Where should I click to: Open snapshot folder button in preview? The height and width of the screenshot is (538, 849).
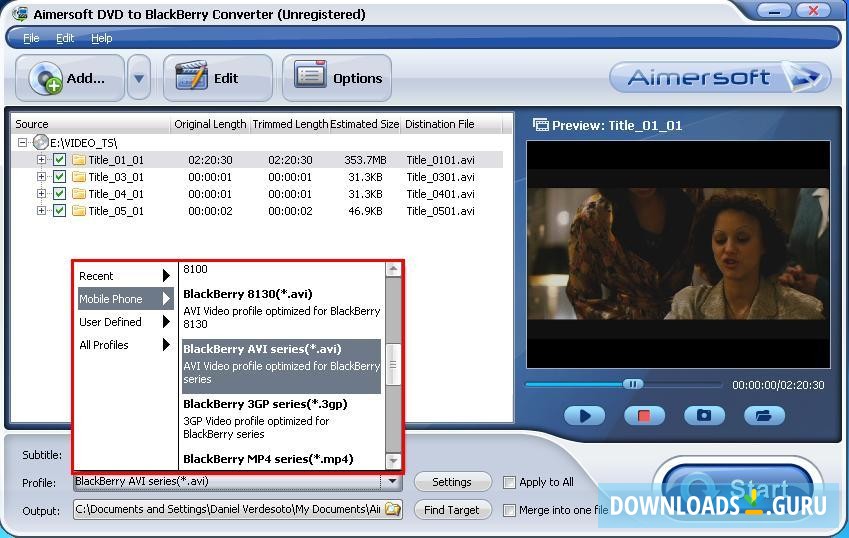coord(764,416)
